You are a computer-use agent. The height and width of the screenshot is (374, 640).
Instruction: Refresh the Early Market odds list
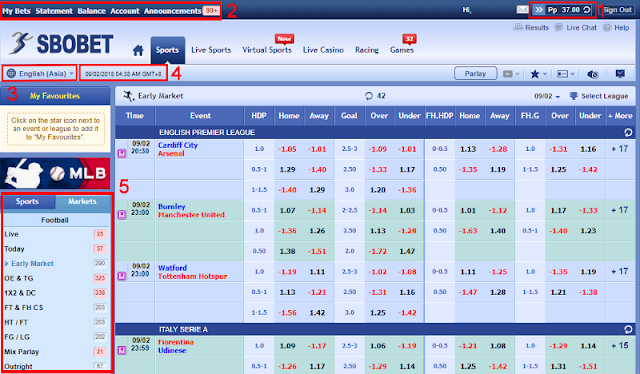(369, 96)
